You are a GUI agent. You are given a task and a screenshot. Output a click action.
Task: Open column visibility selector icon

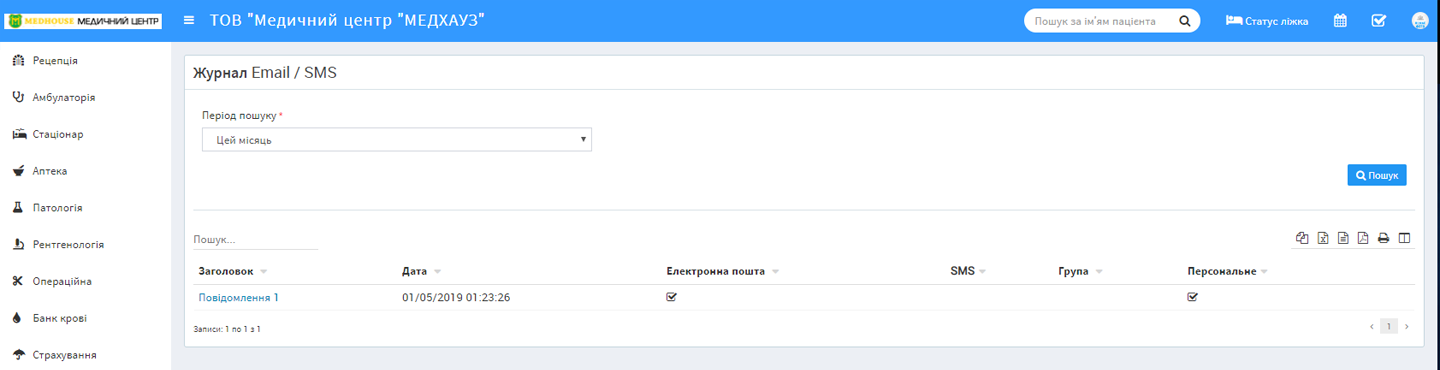pyautogui.click(x=1404, y=238)
